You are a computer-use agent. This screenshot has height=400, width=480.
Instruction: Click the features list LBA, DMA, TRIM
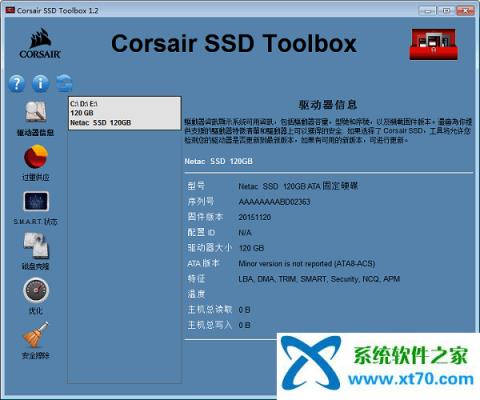(319, 279)
